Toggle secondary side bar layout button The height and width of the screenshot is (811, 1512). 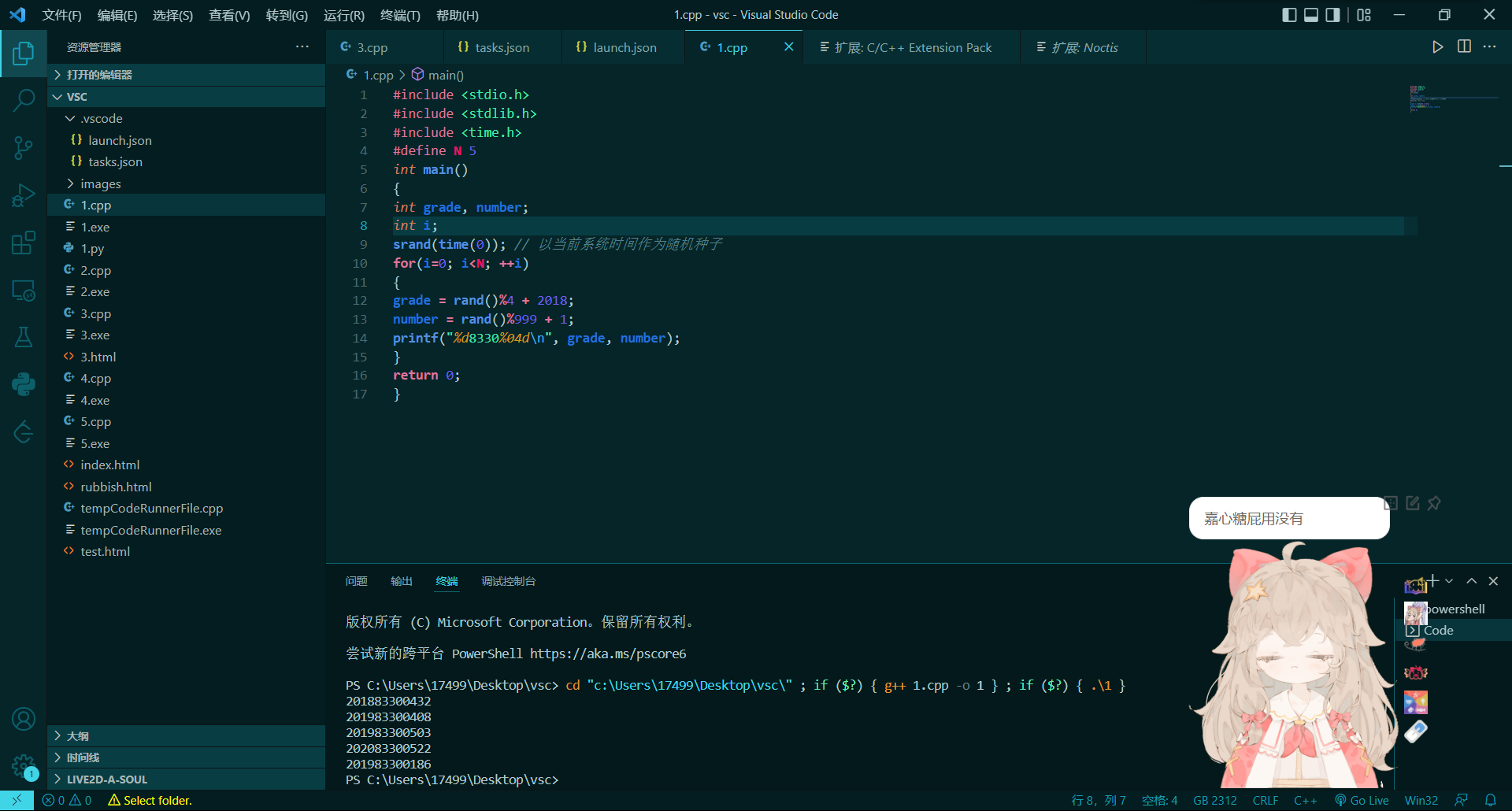click(1332, 15)
